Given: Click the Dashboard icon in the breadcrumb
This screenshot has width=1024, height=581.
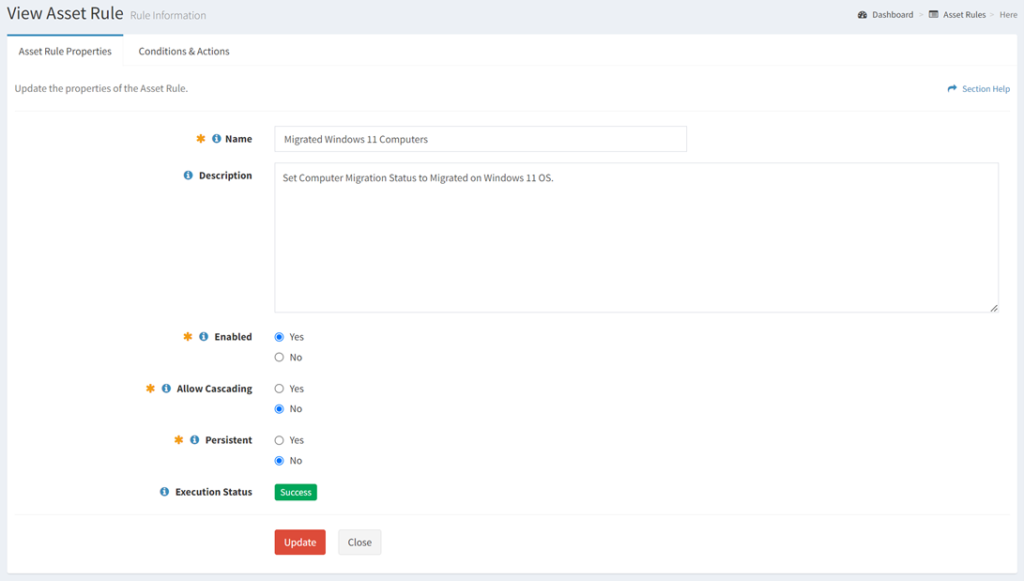Looking at the screenshot, I should [x=861, y=14].
